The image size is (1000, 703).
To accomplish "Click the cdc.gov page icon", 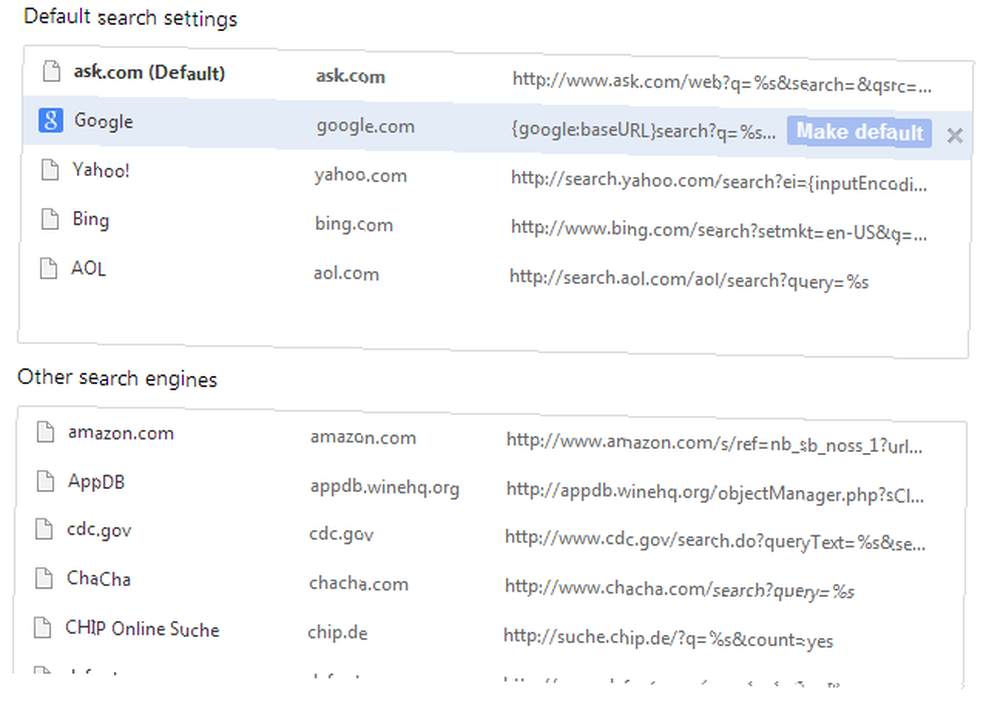I will 44,529.
